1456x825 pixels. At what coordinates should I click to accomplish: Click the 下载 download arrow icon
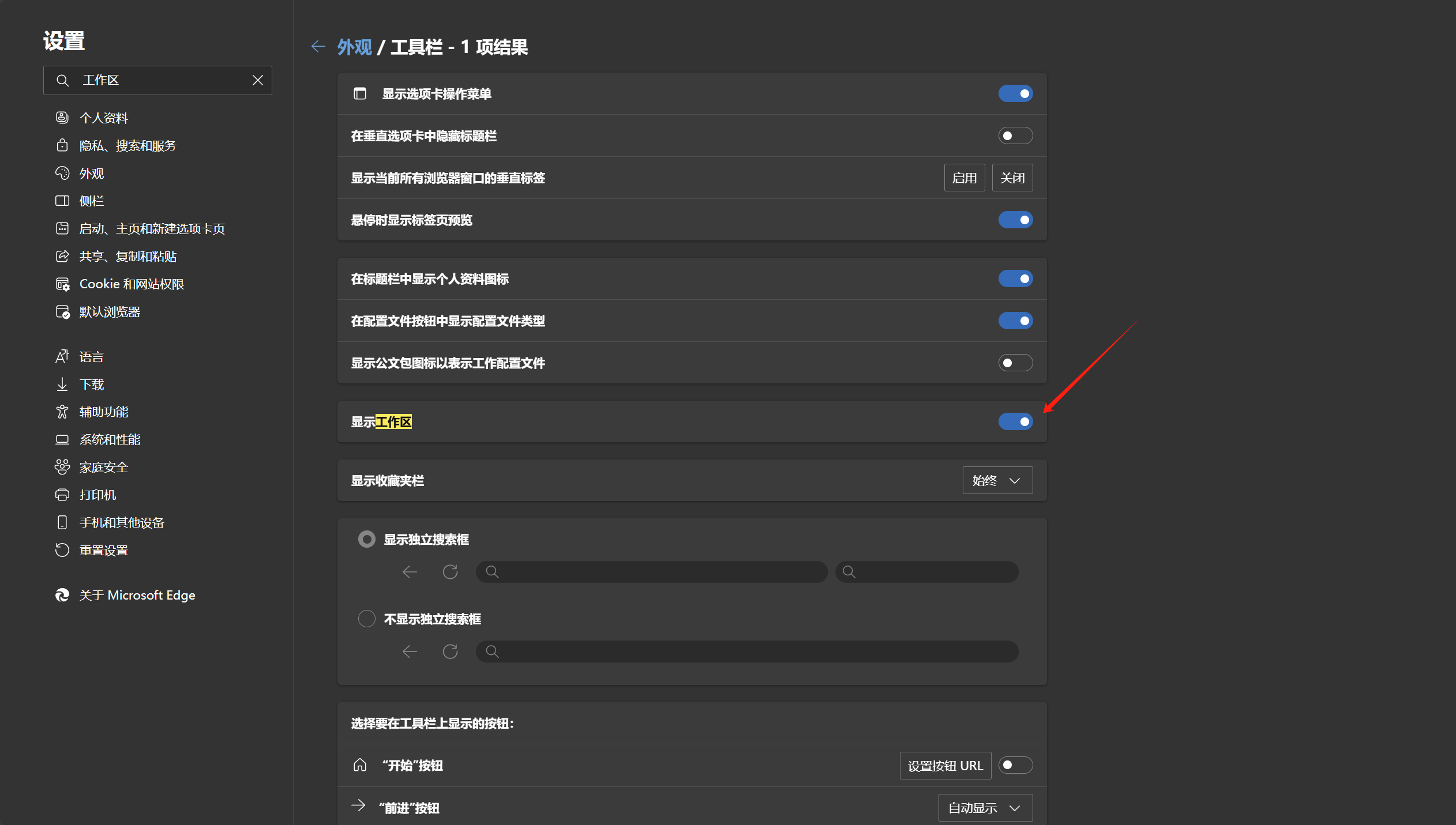click(62, 384)
